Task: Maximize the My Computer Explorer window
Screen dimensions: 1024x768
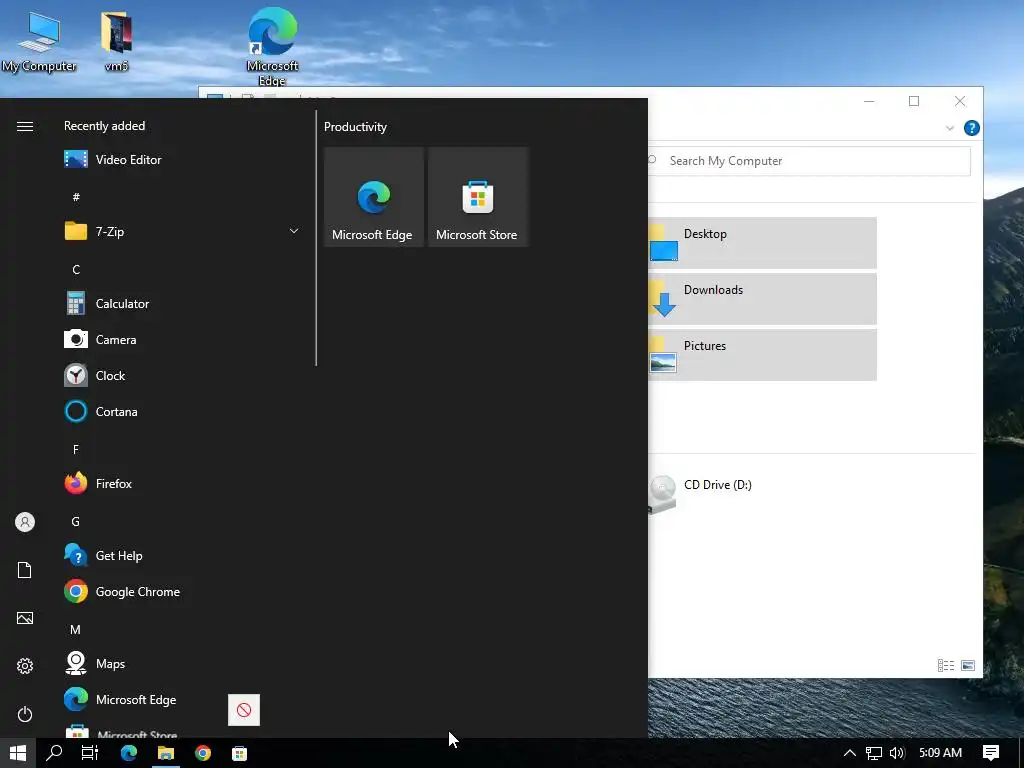Action: [x=914, y=101]
